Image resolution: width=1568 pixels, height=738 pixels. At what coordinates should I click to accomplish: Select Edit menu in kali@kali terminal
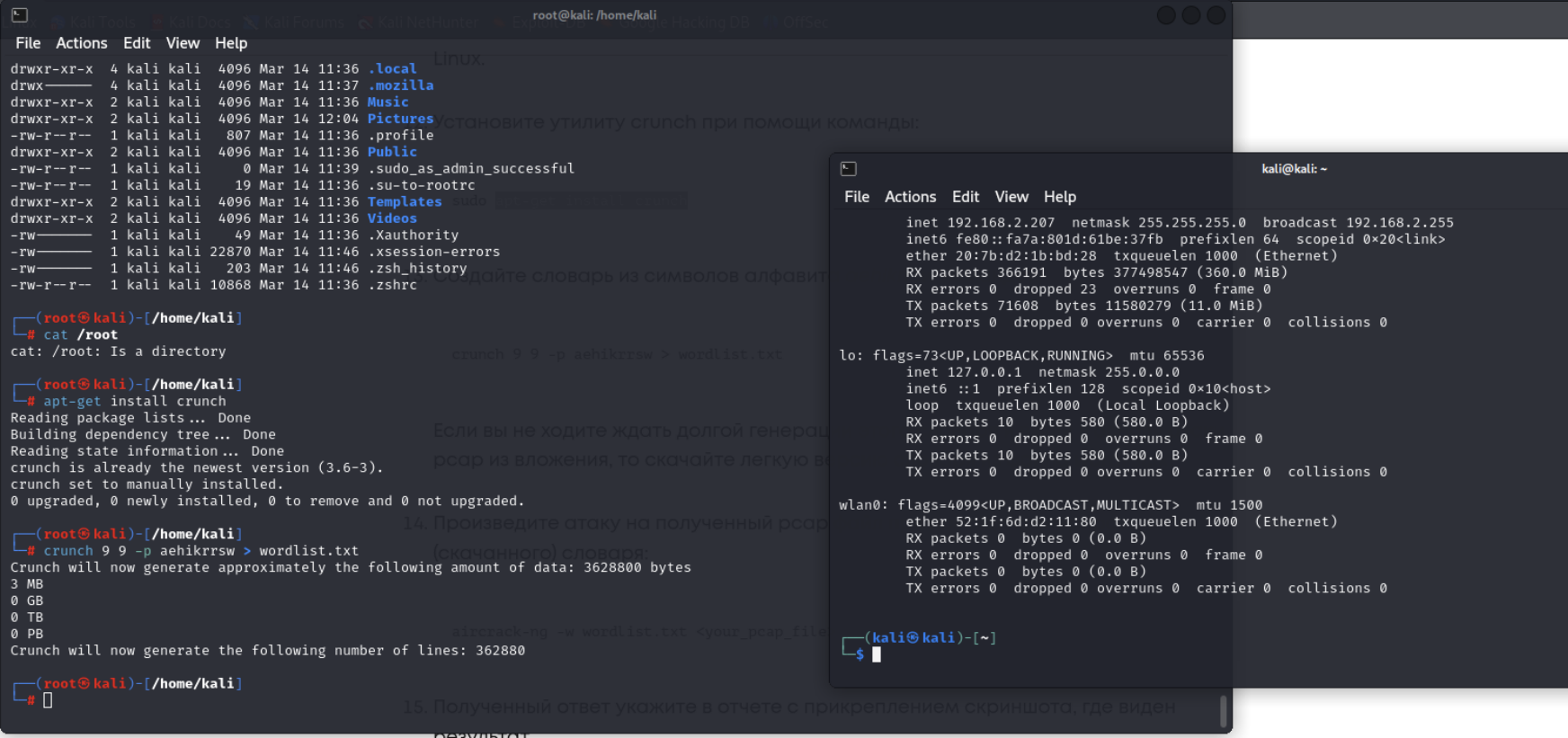tap(966, 197)
